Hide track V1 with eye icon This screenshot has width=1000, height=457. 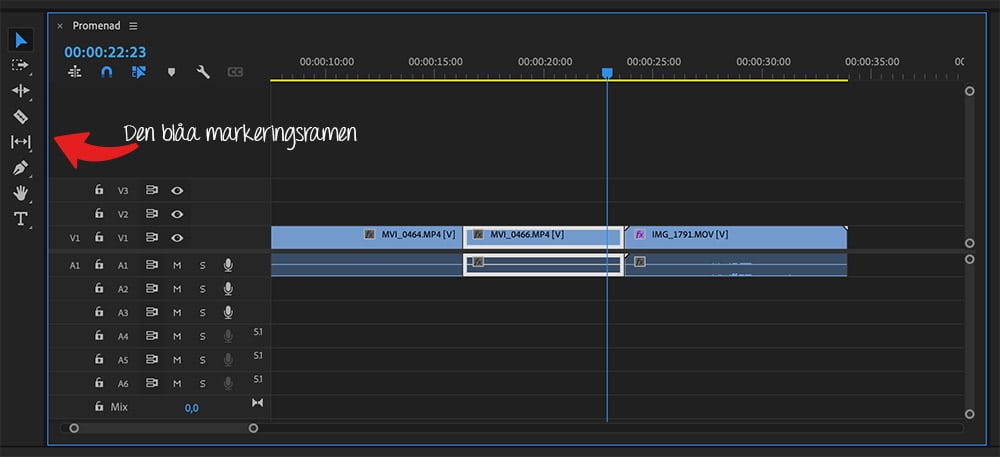coord(177,238)
